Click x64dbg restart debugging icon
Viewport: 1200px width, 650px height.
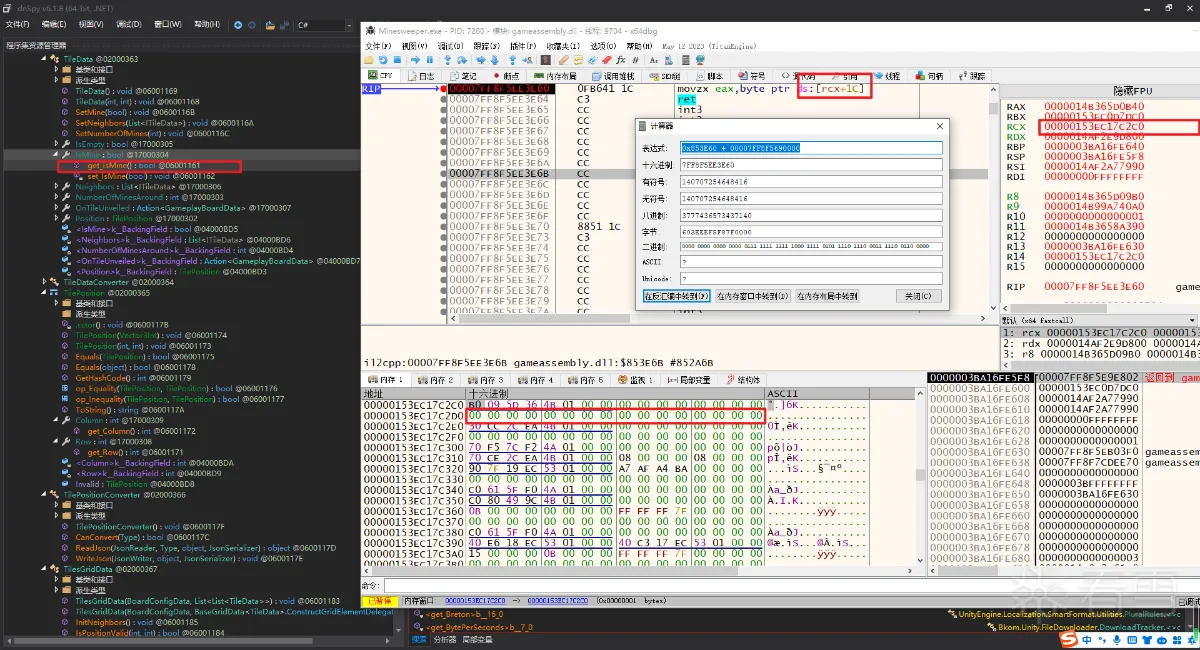tap(384, 60)
